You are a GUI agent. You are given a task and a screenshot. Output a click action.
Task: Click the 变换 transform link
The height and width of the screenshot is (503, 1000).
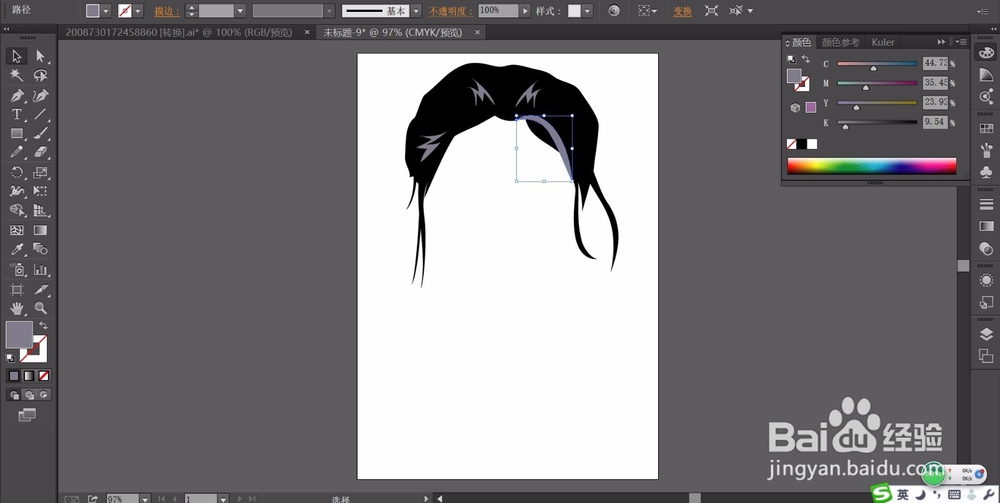click(x=682, y=11)
